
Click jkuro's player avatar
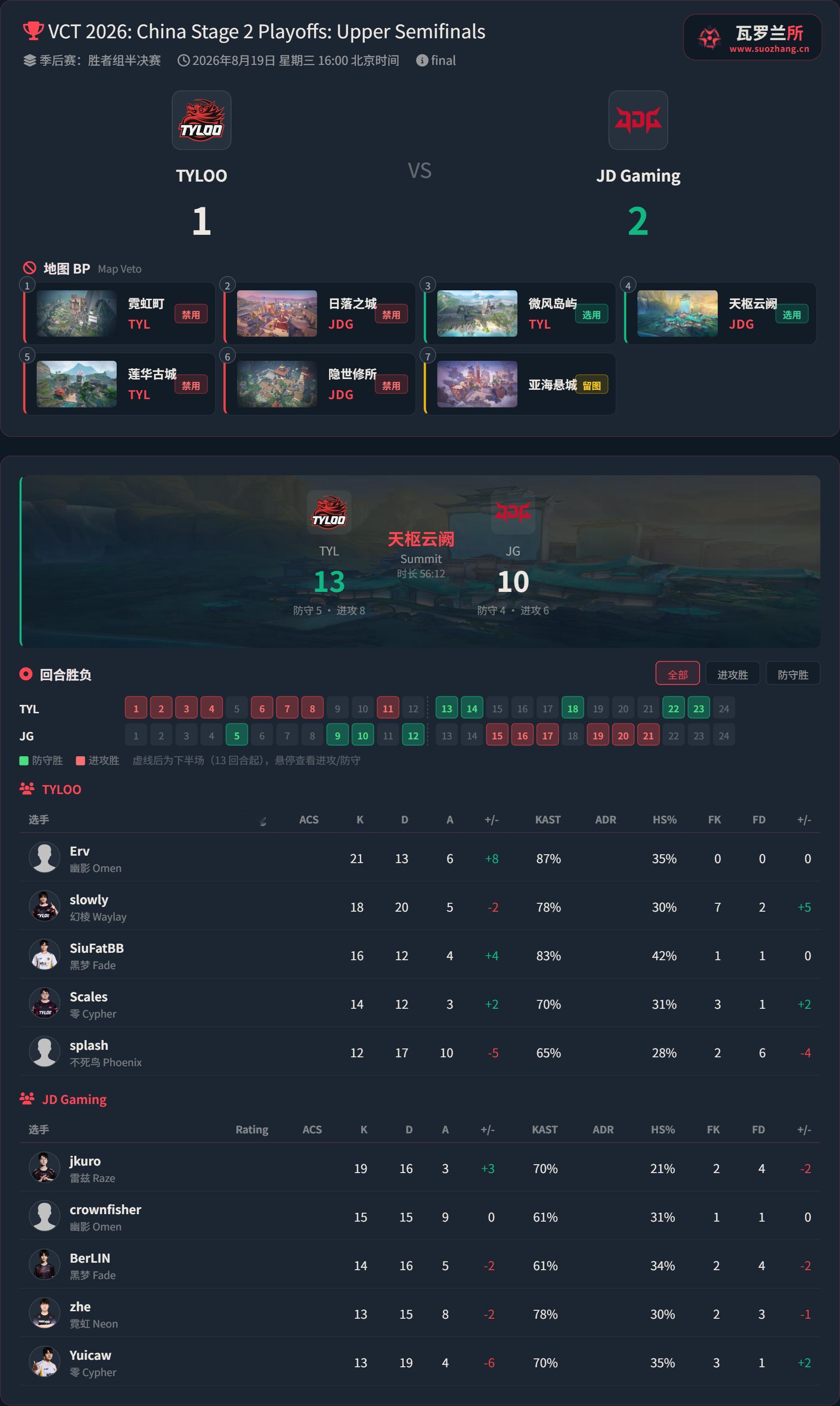(x=45, y=1168)
